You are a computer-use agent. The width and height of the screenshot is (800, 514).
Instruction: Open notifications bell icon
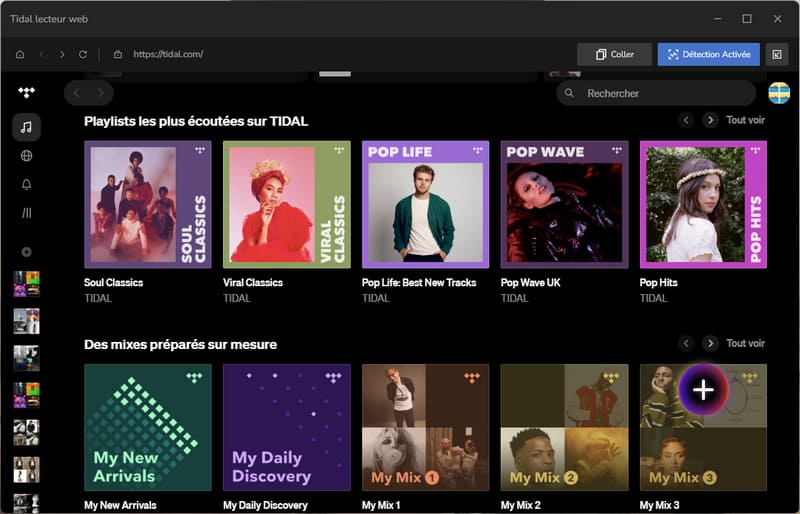click(x=27, y=184)
